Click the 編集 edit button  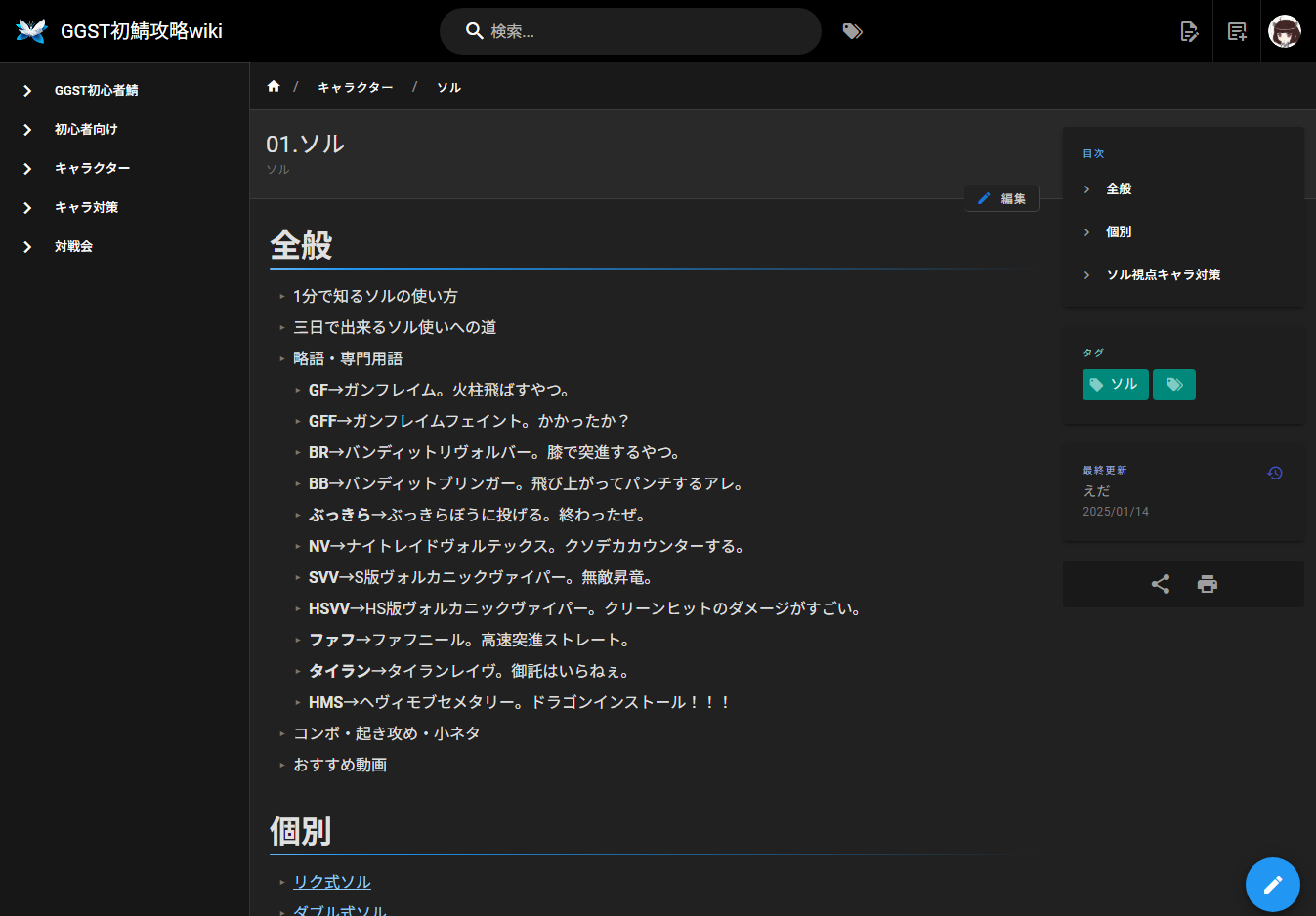[1001, 198]
